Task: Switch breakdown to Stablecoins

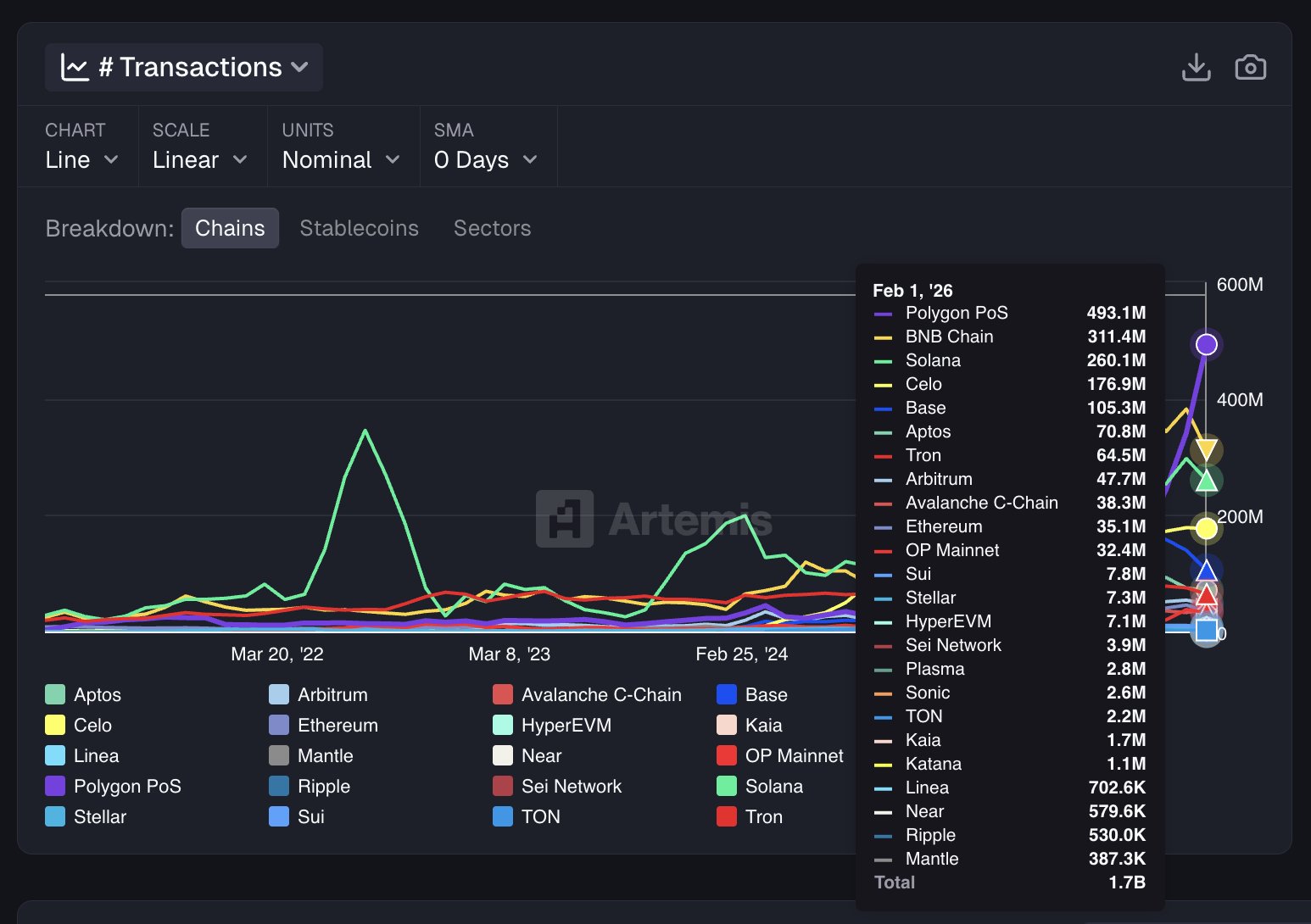Action: [359, 228]
